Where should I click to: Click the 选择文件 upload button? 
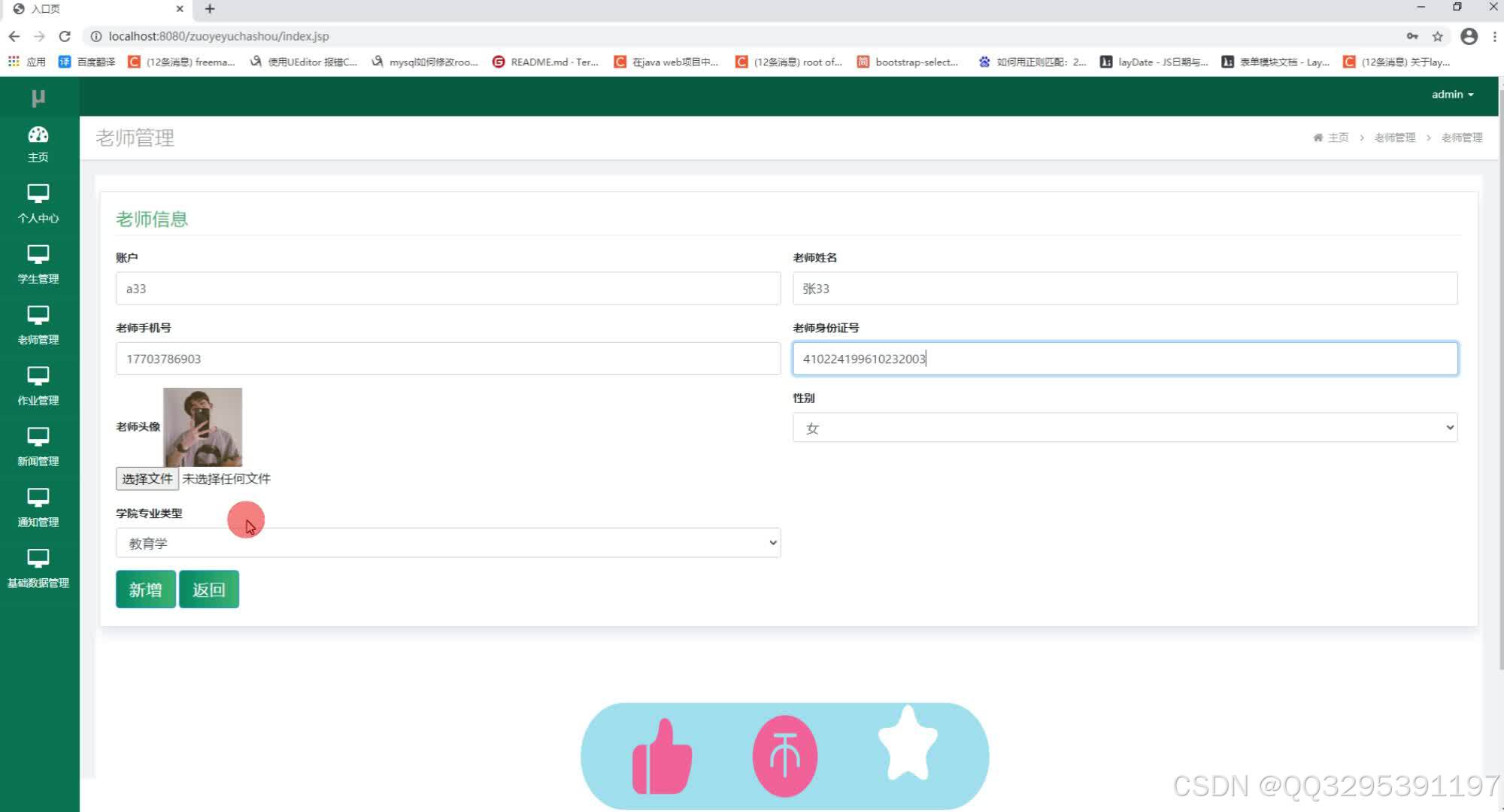(x=147, y=479)
